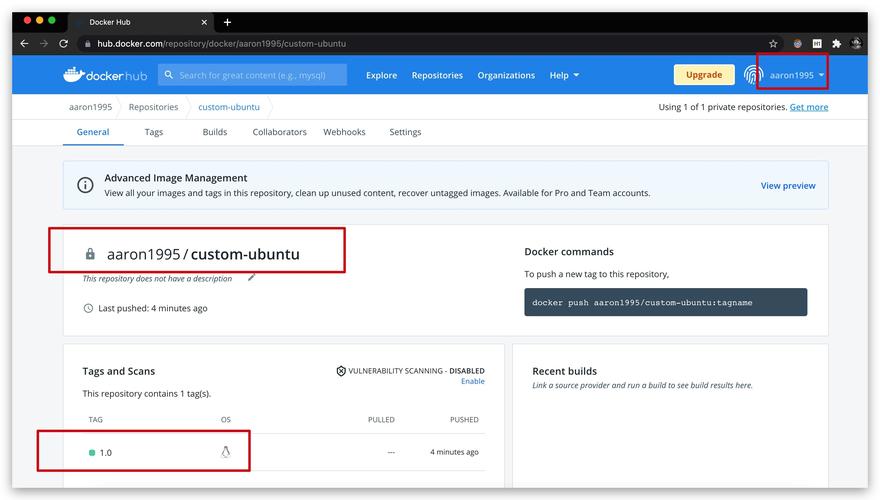Viewport: 880px width, 500px height.
Task: Click the site lock icon in address bar
Action: coord(88,43)
